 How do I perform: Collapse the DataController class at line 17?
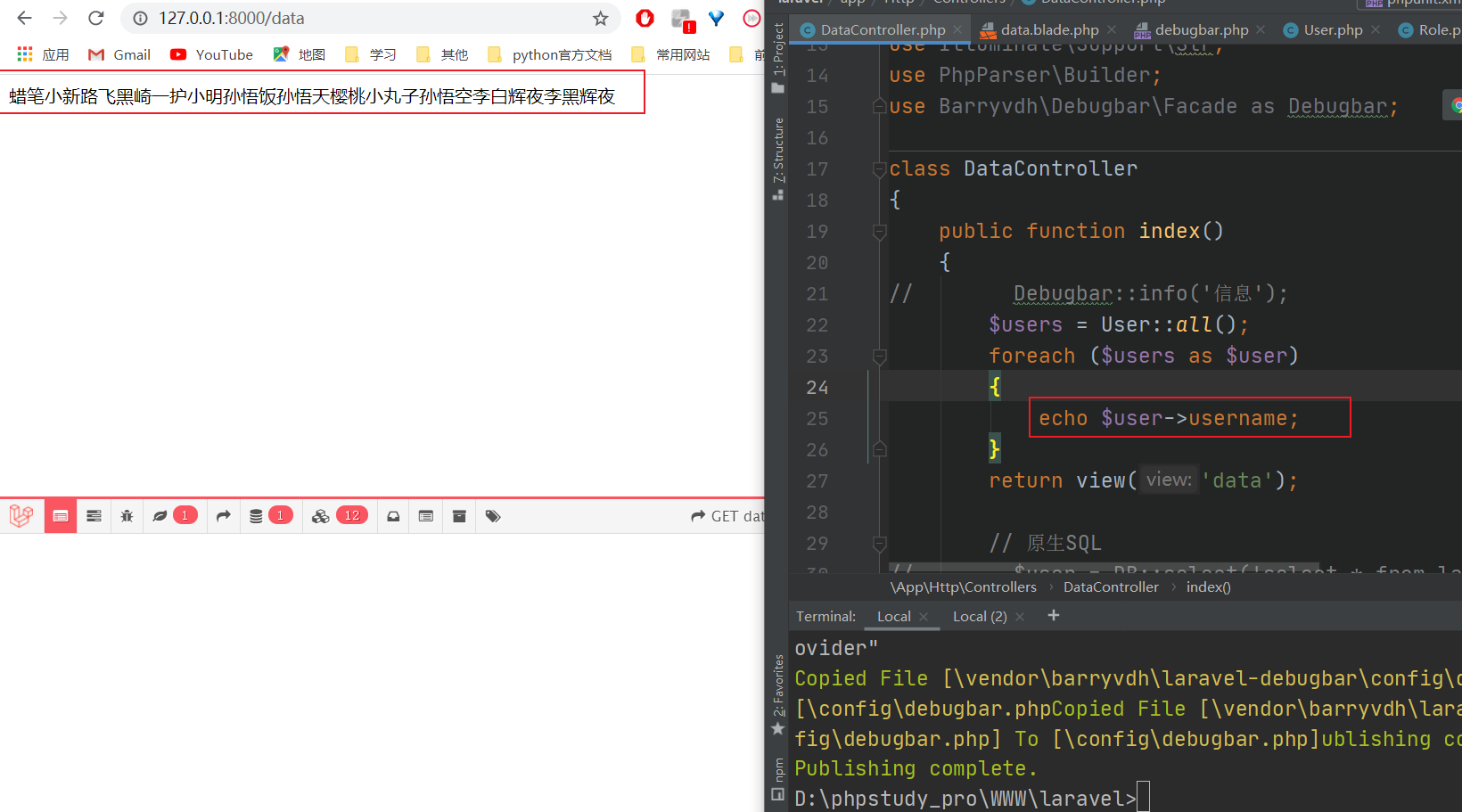tap(879, 169)
